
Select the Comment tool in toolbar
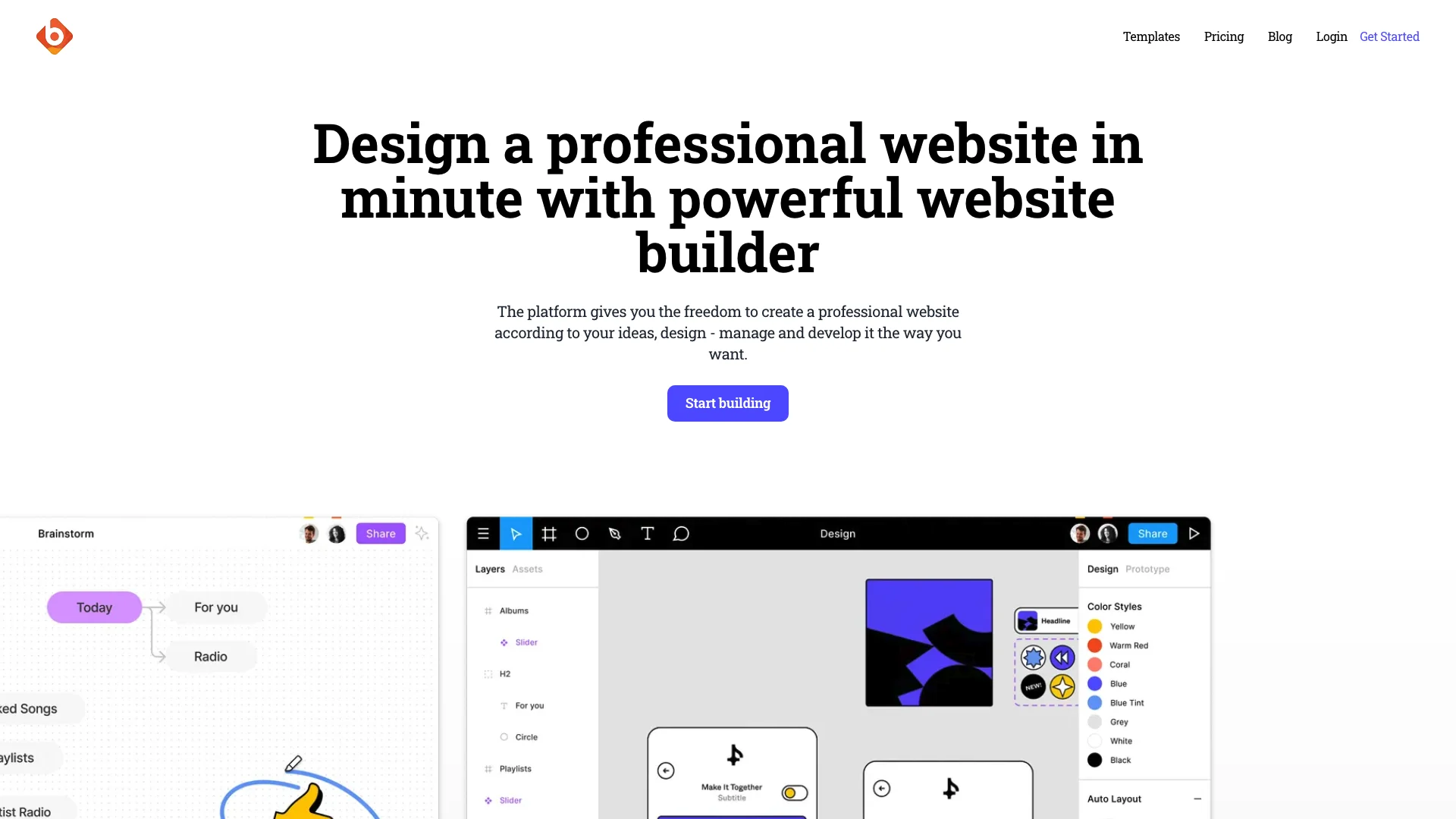coord(680,533)
